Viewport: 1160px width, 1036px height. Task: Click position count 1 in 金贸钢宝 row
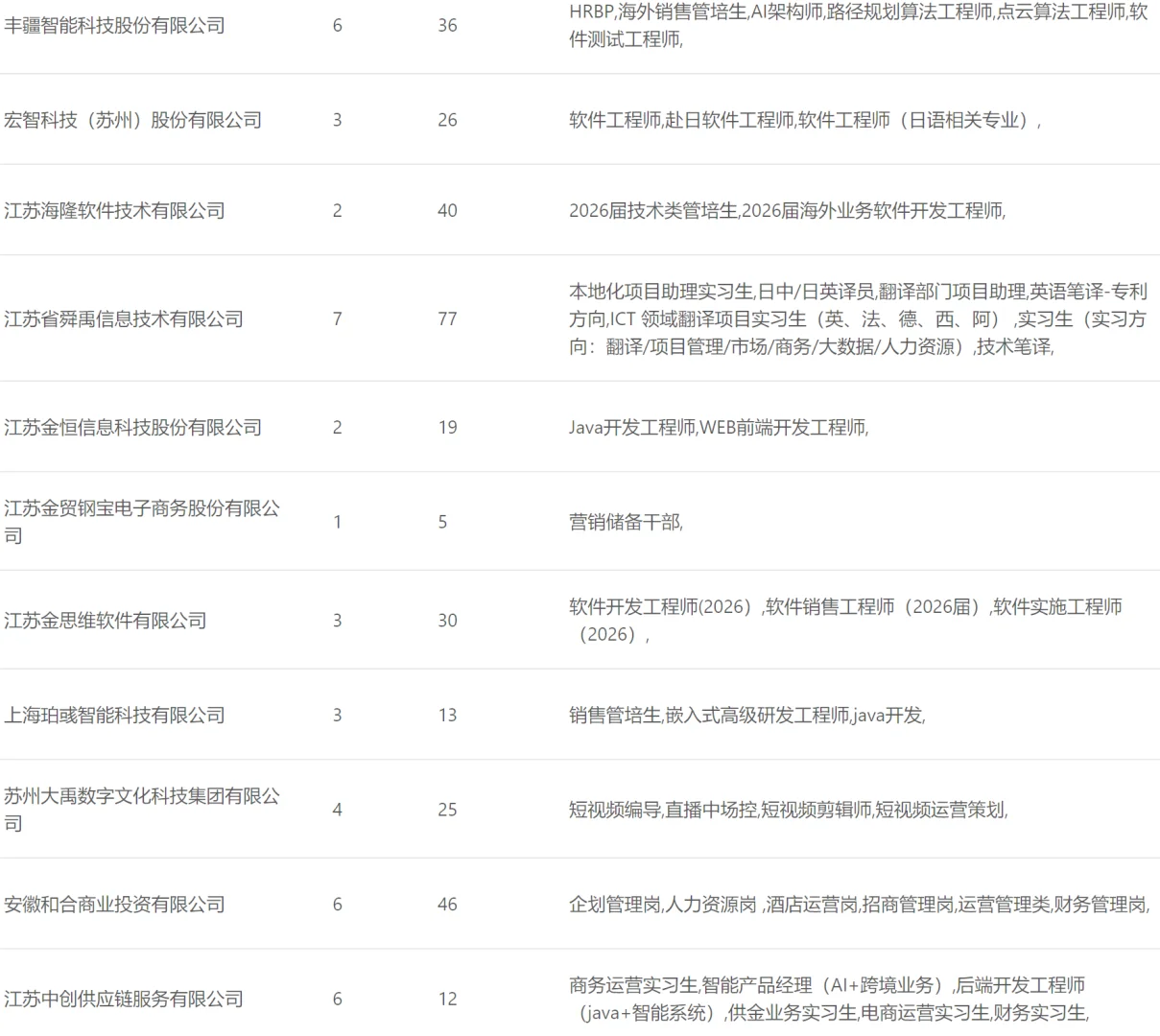[337, 522]
